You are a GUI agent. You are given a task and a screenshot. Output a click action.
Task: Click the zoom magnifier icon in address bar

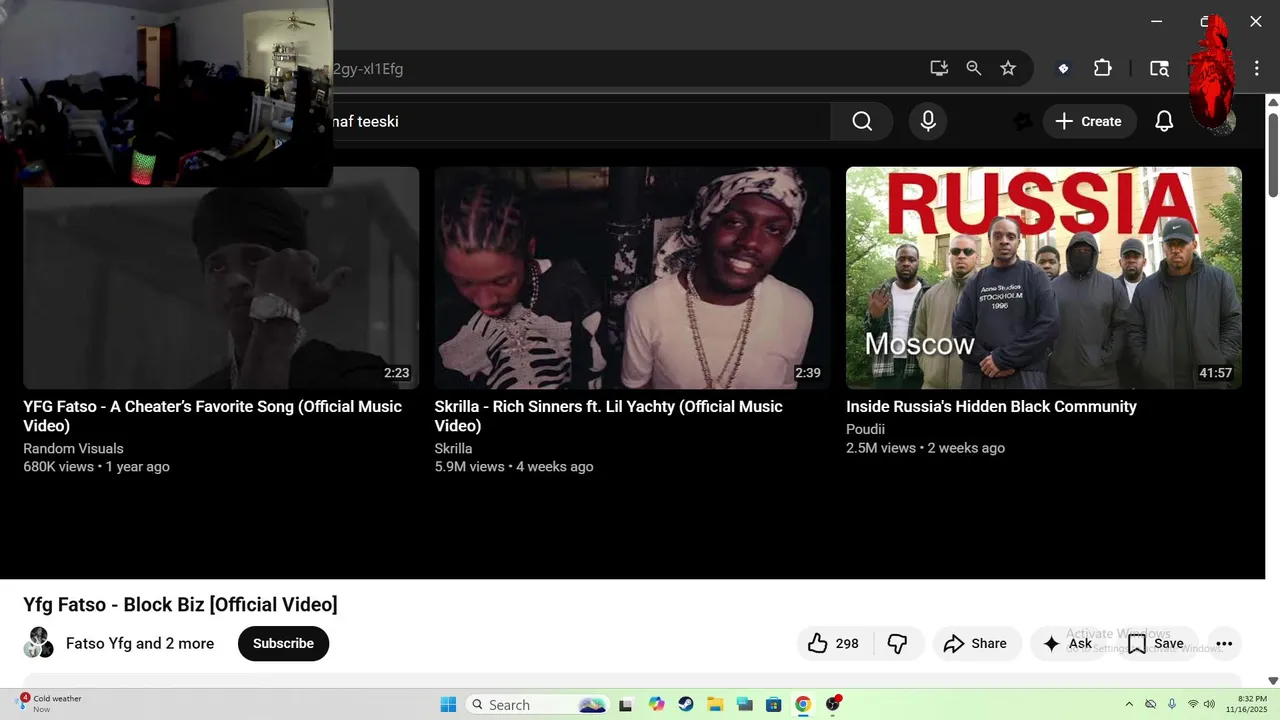pos(973,68)
